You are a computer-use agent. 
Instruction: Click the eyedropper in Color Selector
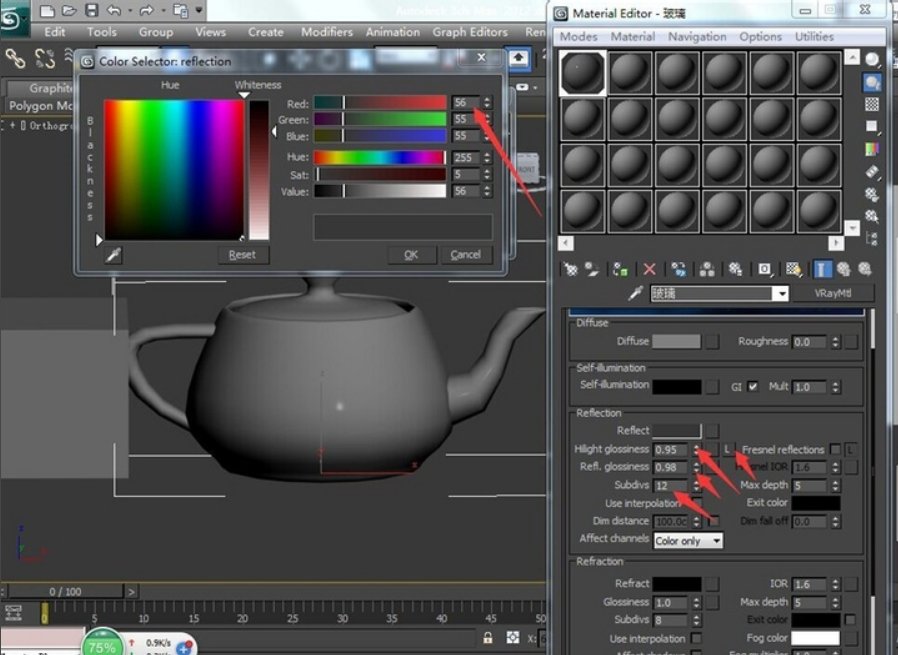click(113, 255)
